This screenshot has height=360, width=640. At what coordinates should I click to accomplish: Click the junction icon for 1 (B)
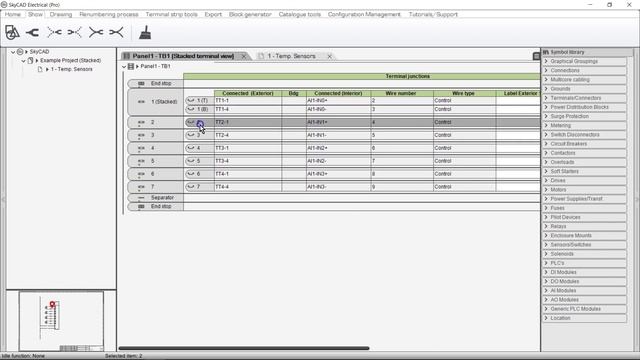(191, 109)
